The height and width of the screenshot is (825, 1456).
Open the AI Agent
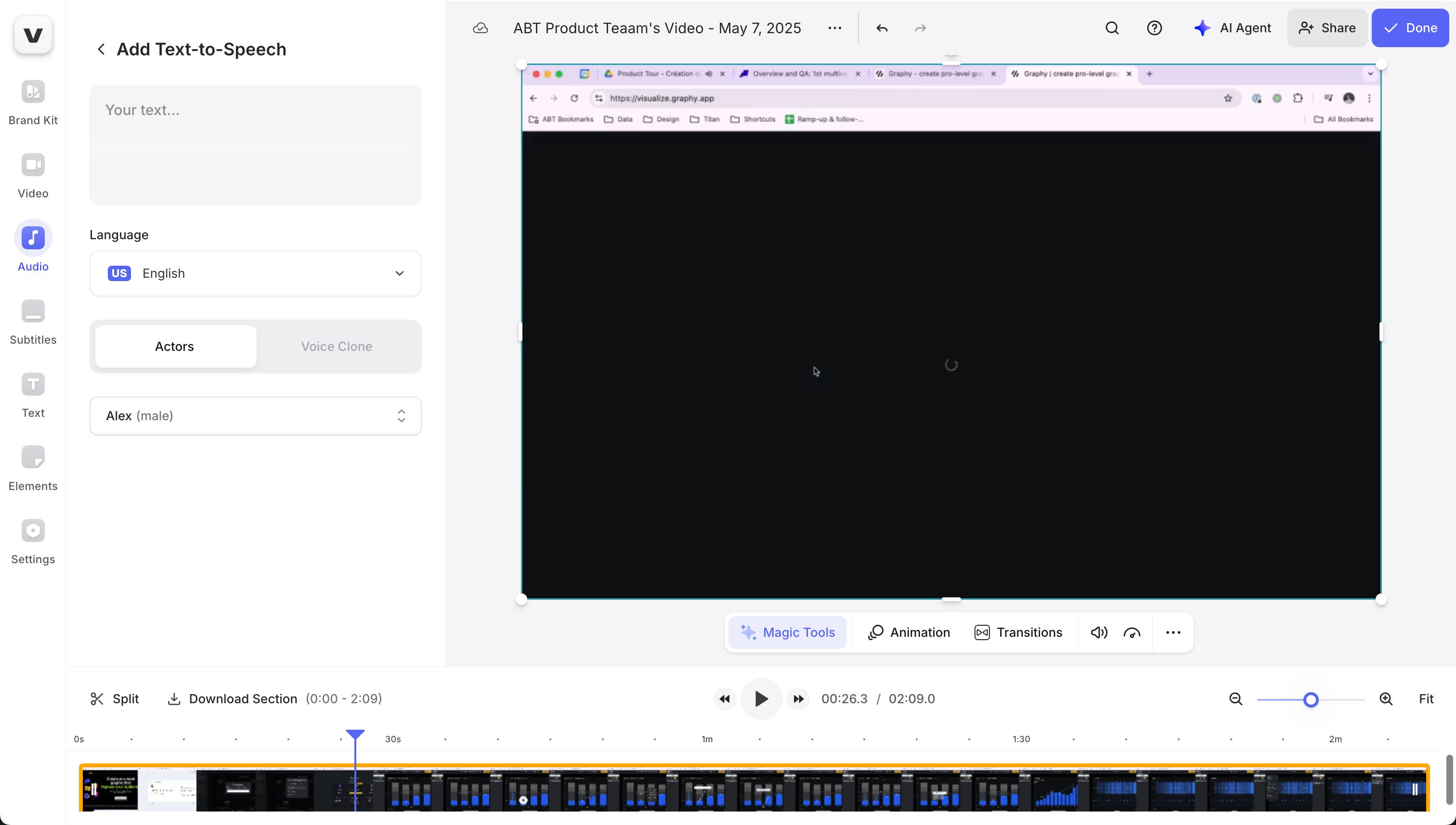coord(1232,28)
